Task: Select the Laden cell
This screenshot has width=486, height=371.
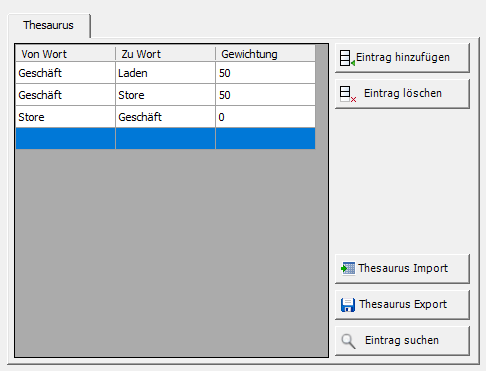Action: (165, 73)
